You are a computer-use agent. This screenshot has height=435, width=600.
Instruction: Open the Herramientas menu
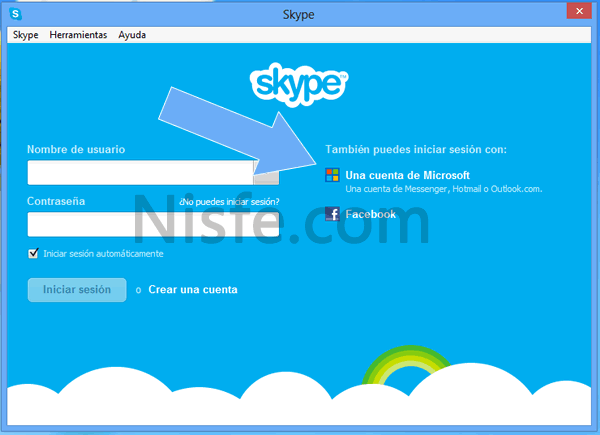pyautogui.click(x=78, y=35)
